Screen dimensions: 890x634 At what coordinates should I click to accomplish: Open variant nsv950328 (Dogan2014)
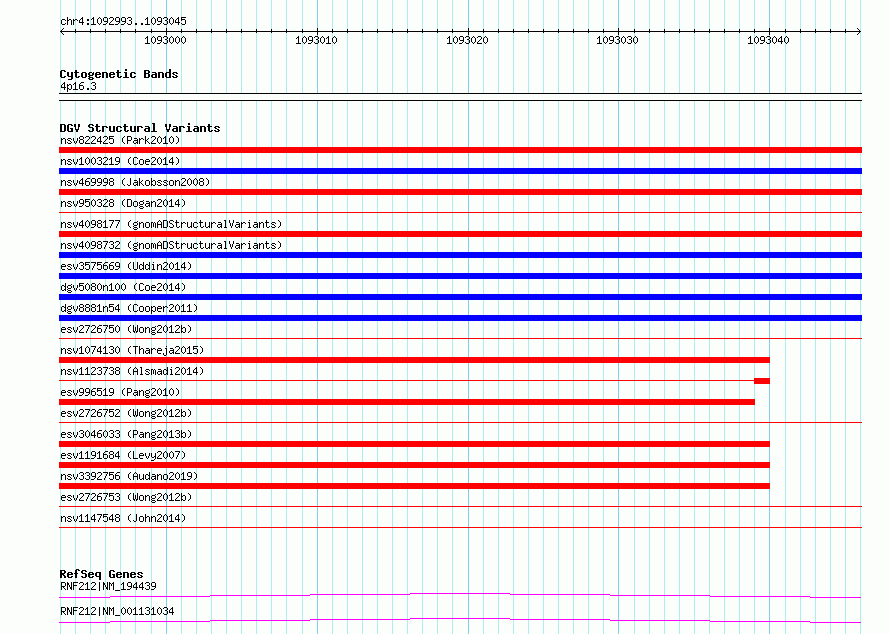(123, 203)
